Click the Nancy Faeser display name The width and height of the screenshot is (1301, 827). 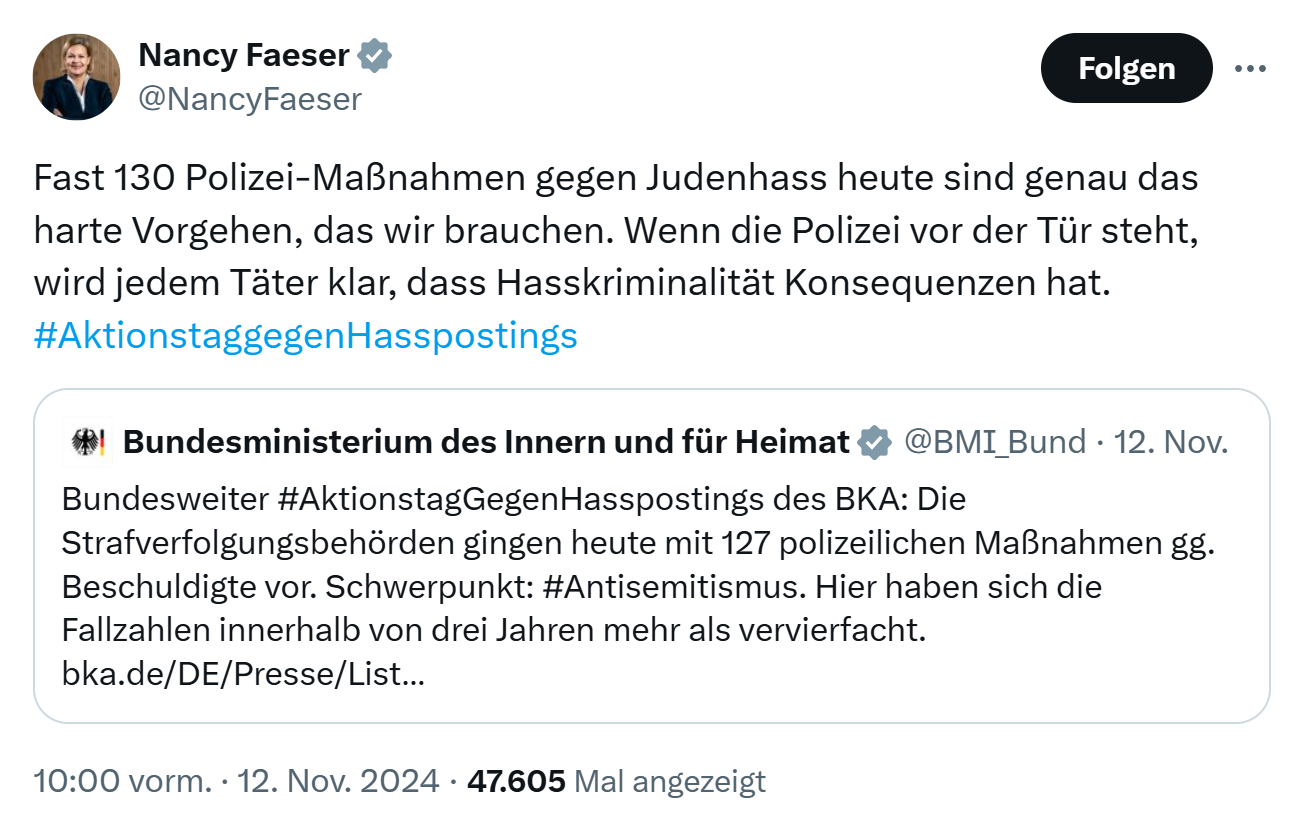tap(243, 55)
